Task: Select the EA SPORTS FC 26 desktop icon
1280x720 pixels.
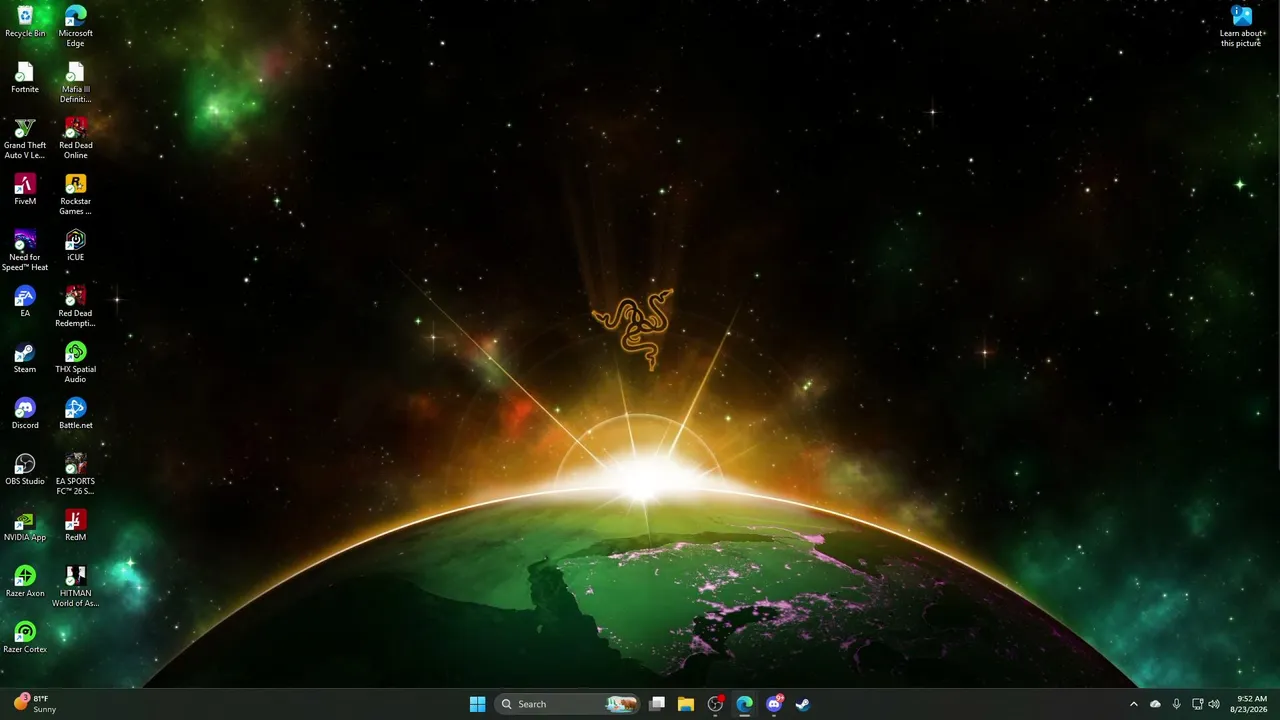Action: point(75,475)
